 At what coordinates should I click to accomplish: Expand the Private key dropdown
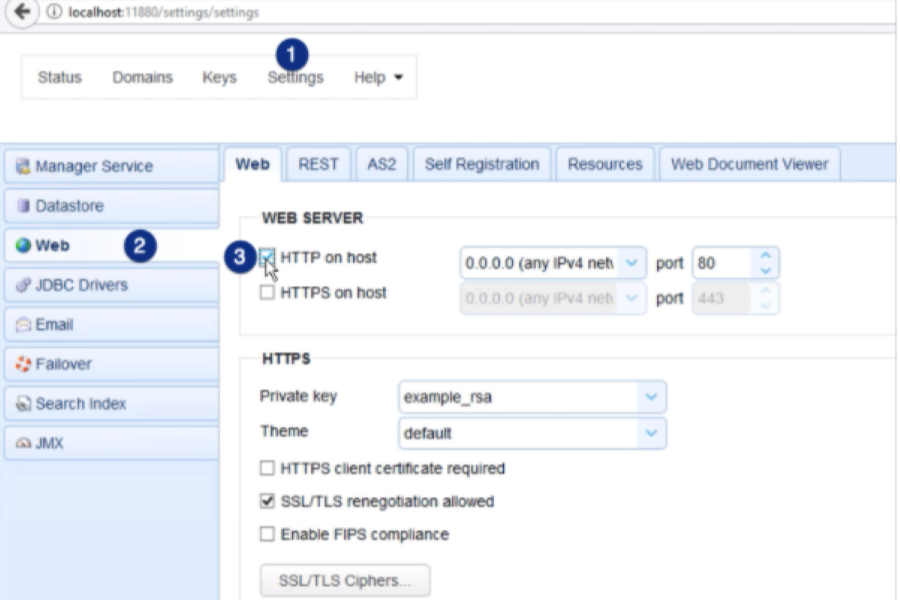click(651, 397)
